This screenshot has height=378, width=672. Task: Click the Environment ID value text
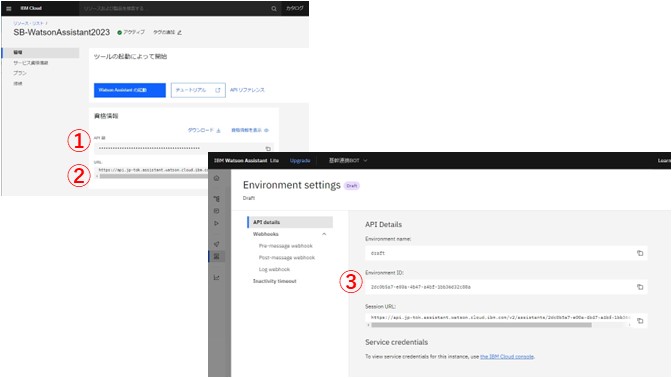[x=420, y=287]
